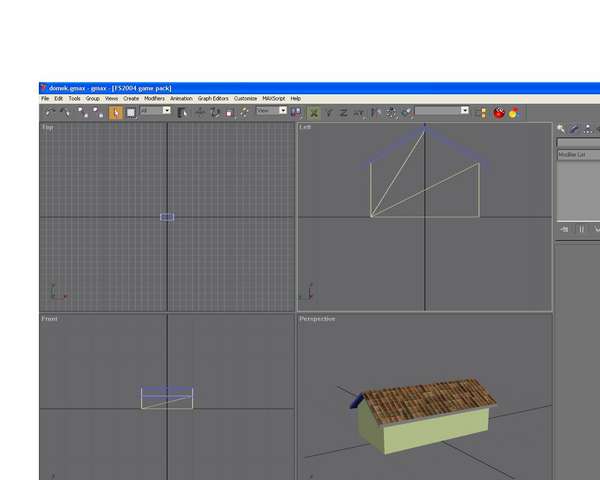Viewport: 600px width, 480px height.
Task: Open the Graph Editors menu
Action: (x=212, y=99)
